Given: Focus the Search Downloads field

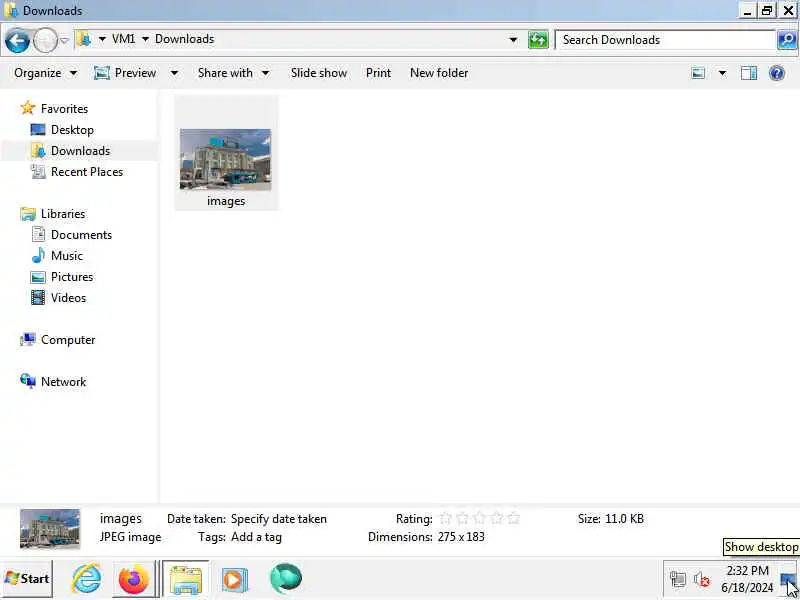Looking at the screenshot, I should pos(666,40).
